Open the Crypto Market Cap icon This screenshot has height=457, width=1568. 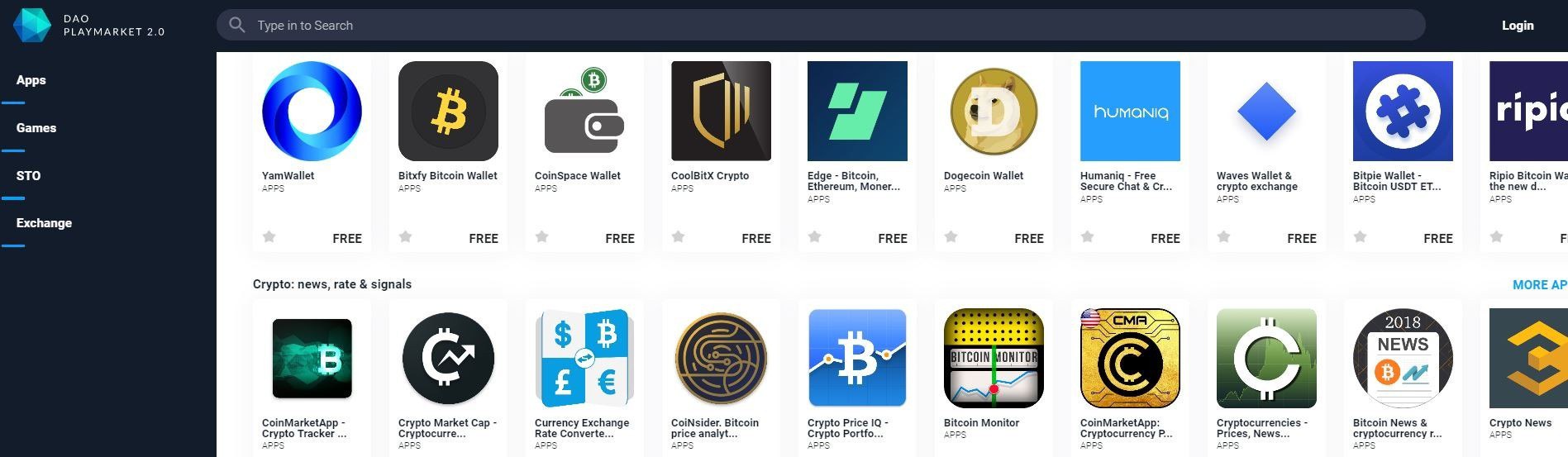click(448, 358)
